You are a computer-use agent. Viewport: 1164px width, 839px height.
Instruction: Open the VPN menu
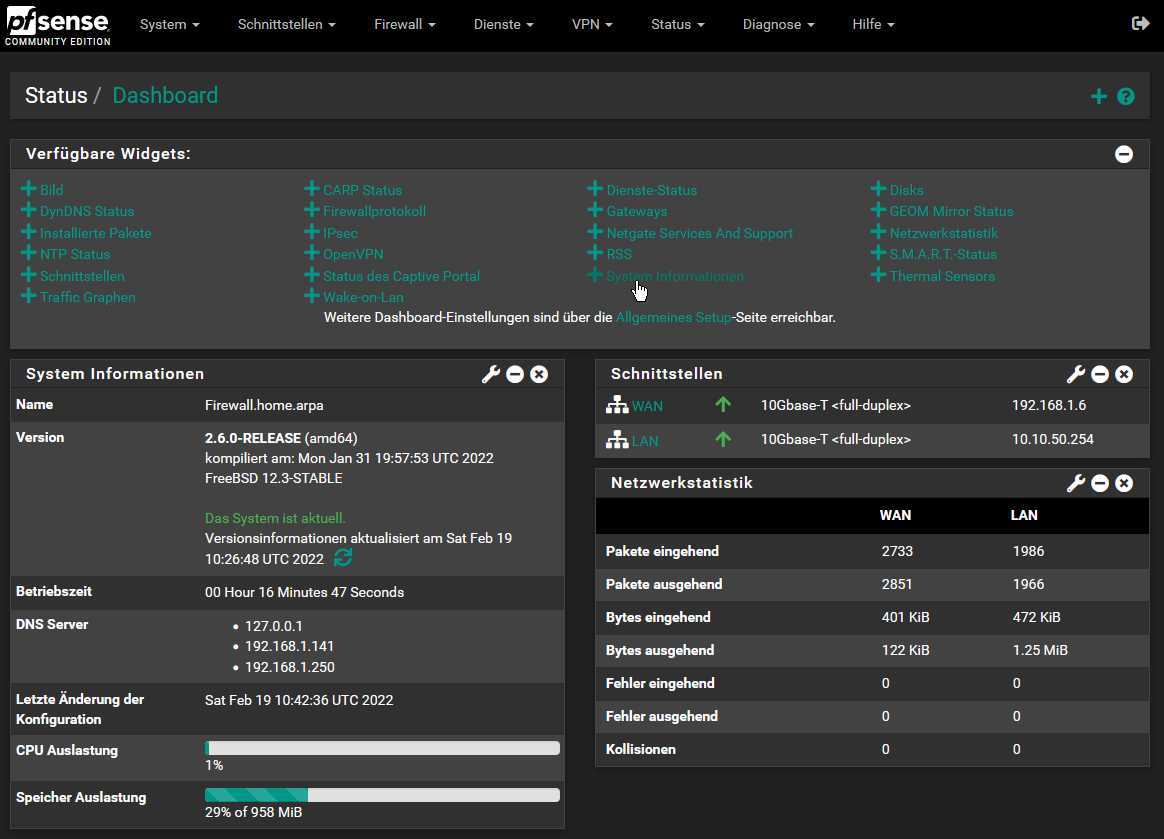click(x=592, y=24)
